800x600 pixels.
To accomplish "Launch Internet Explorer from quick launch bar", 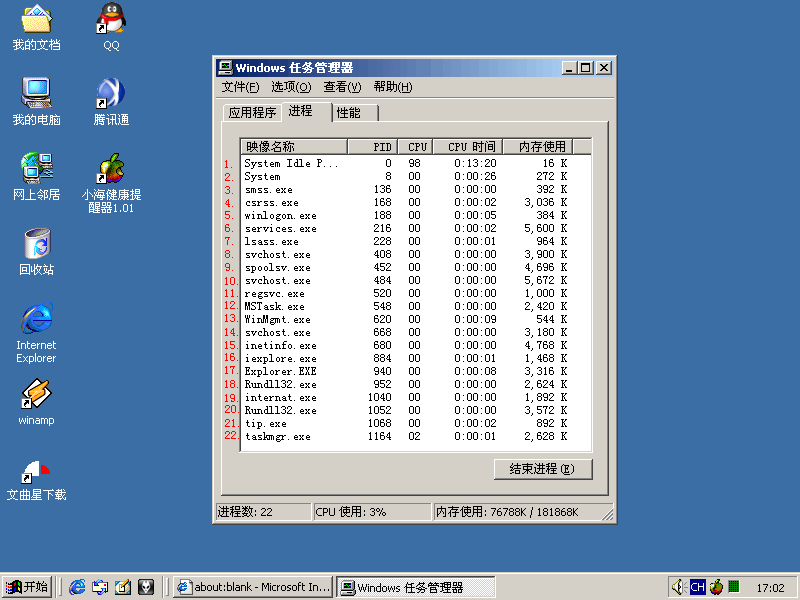I will (77, 587).
